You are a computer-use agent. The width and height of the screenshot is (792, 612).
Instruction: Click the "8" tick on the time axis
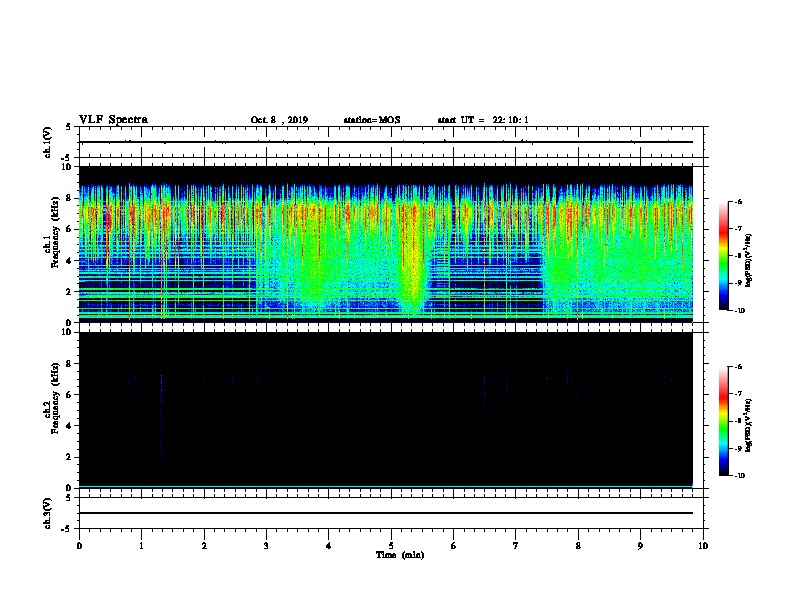(x=578, y=546)
